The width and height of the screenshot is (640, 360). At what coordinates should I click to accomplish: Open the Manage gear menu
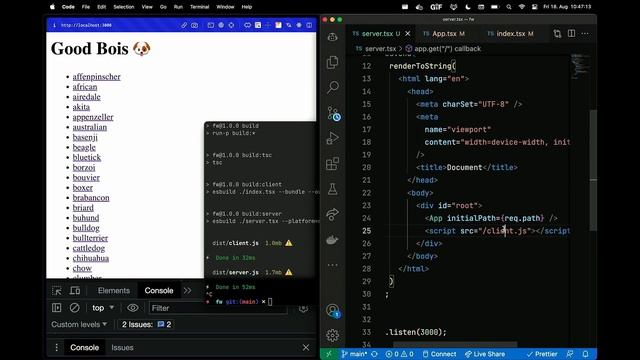point(333,336)
